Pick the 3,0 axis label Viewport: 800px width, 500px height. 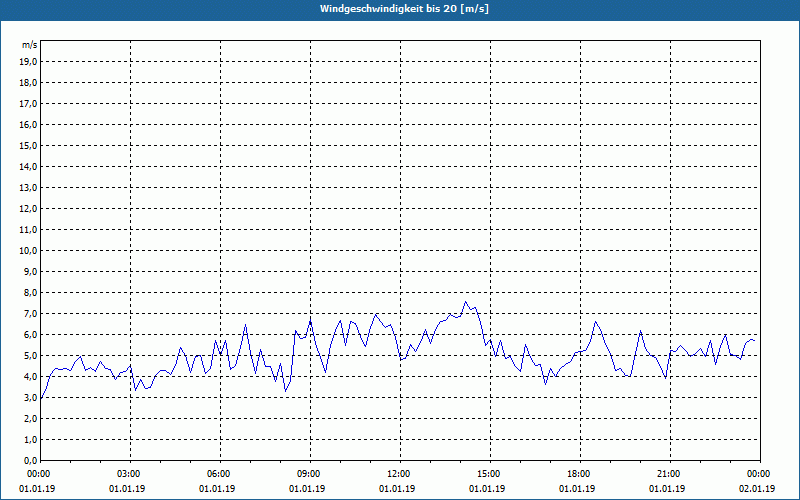pos(30,397)
